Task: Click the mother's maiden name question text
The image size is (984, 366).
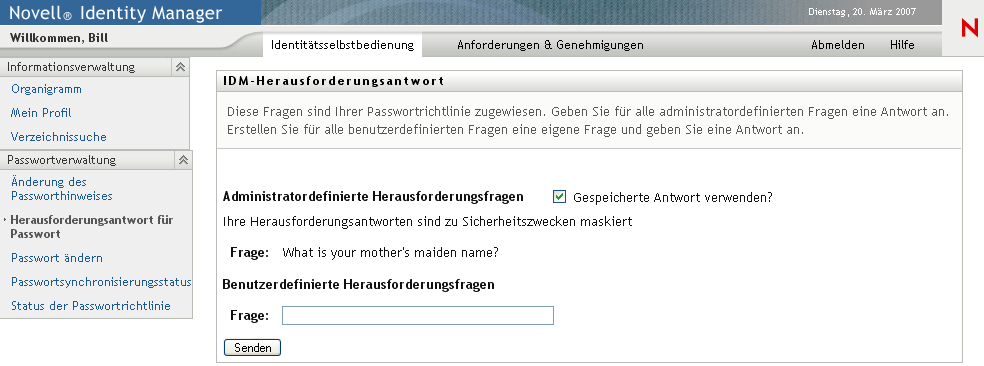Action: [x=390, y=252]
